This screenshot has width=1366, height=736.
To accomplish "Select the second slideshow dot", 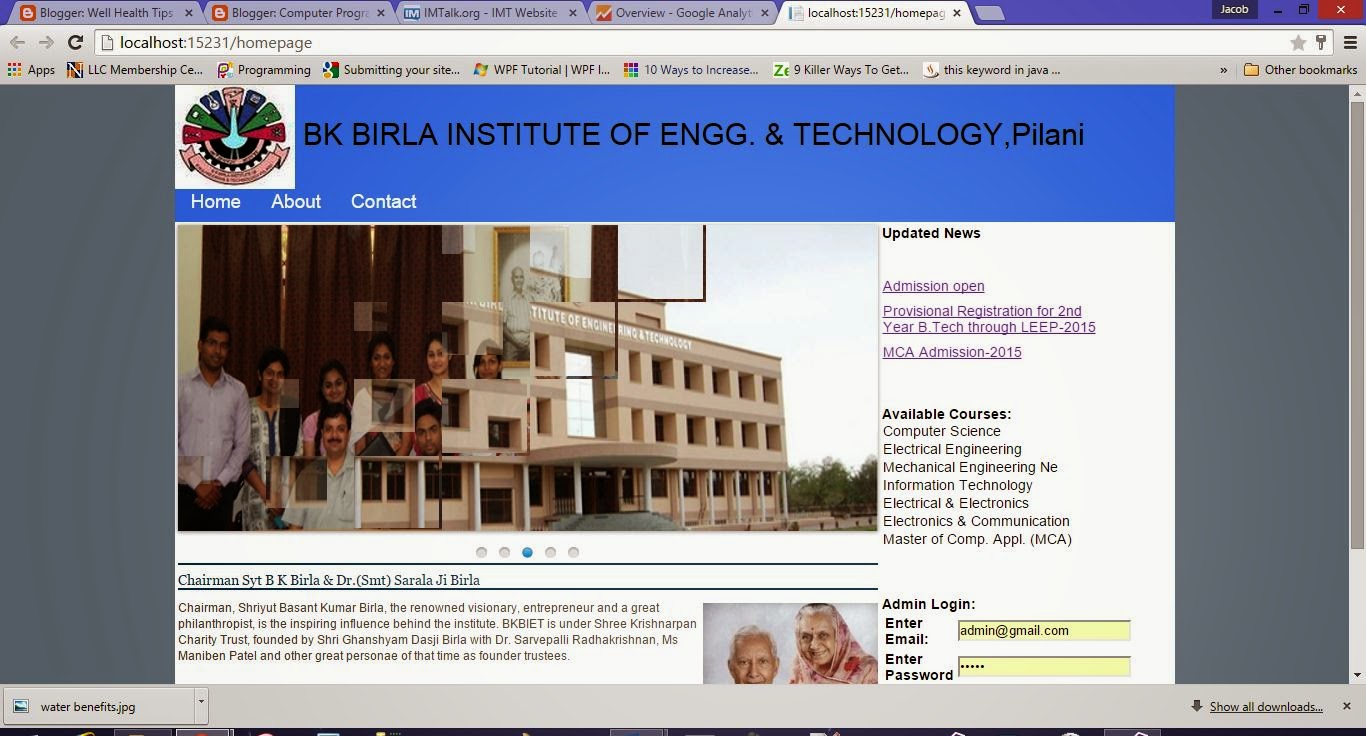I will [504, 552].
